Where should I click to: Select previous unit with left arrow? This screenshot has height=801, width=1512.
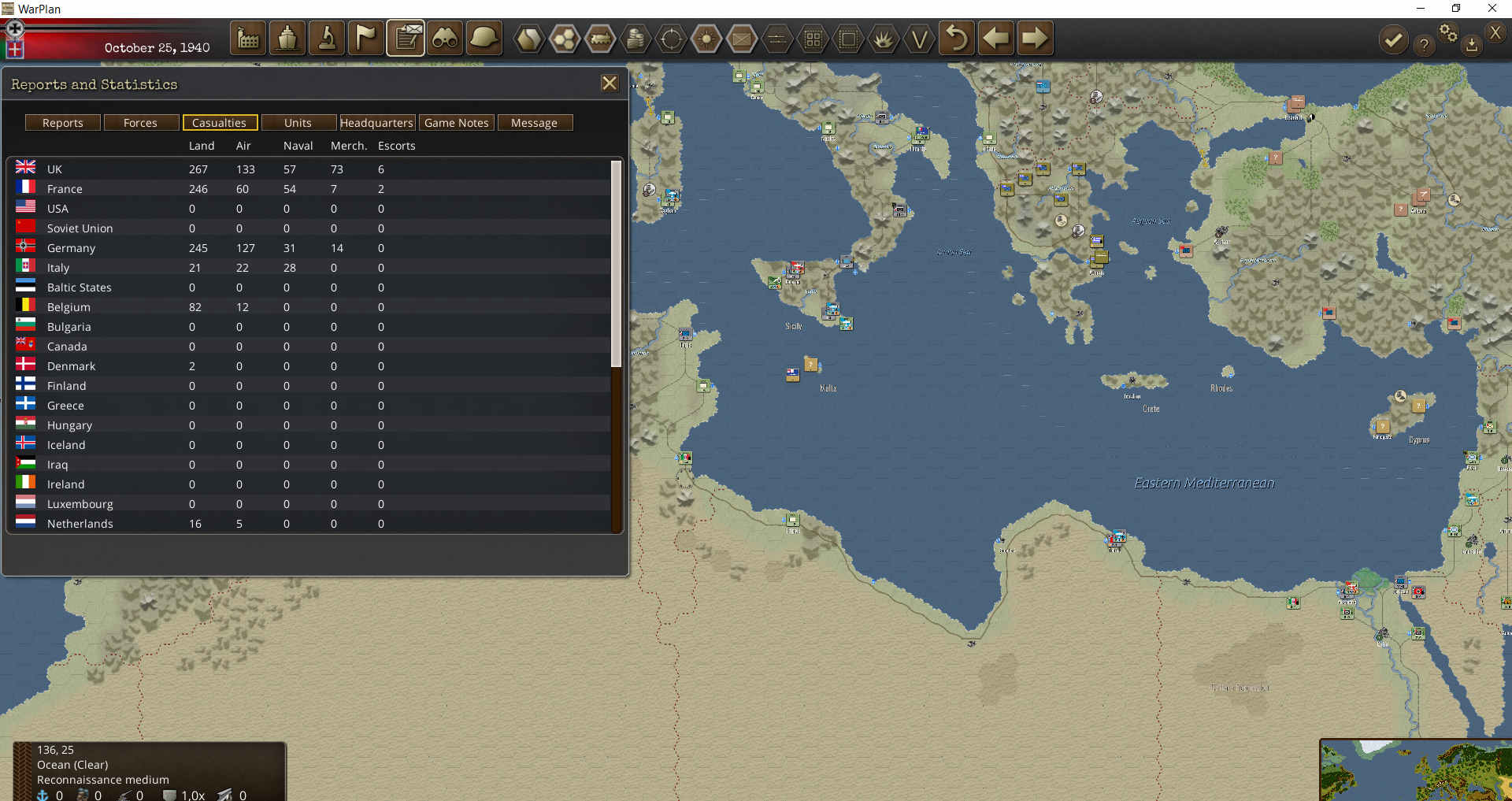click(x=995, y=38)
